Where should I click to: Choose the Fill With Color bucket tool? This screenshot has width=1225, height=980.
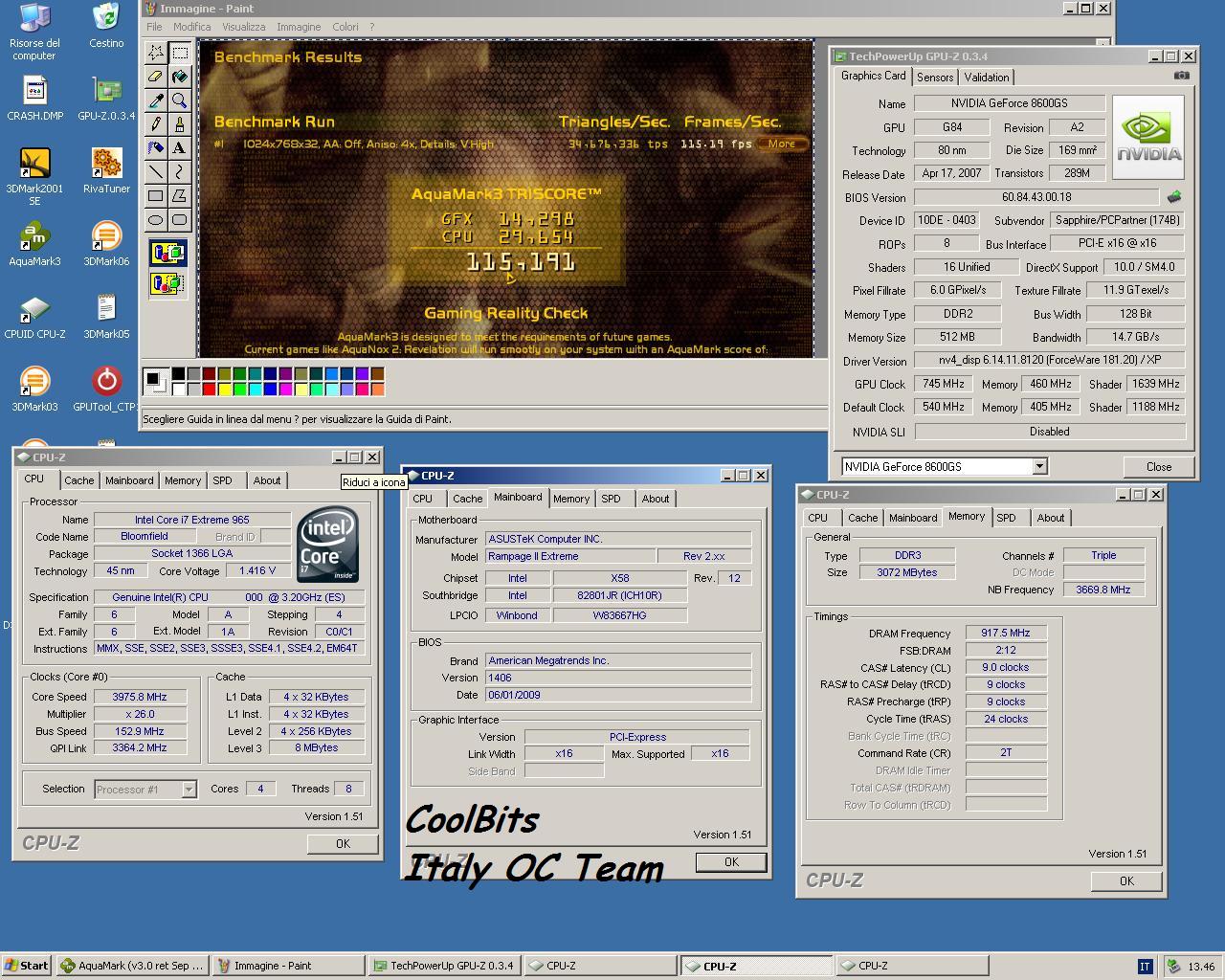[x=179, y=77]
